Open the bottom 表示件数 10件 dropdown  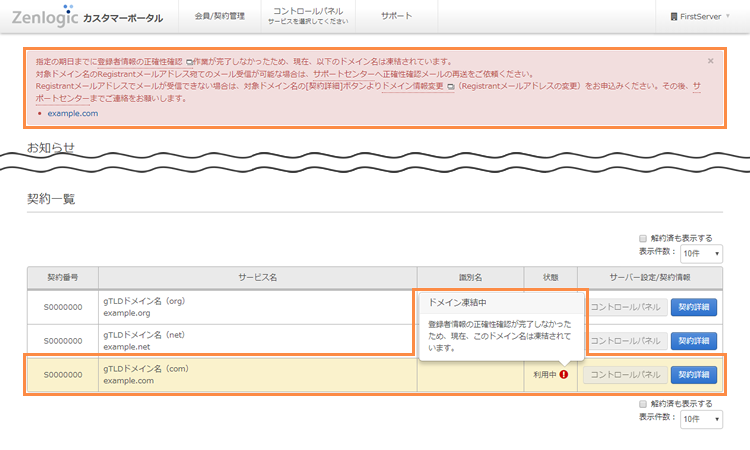pos(701,419)
